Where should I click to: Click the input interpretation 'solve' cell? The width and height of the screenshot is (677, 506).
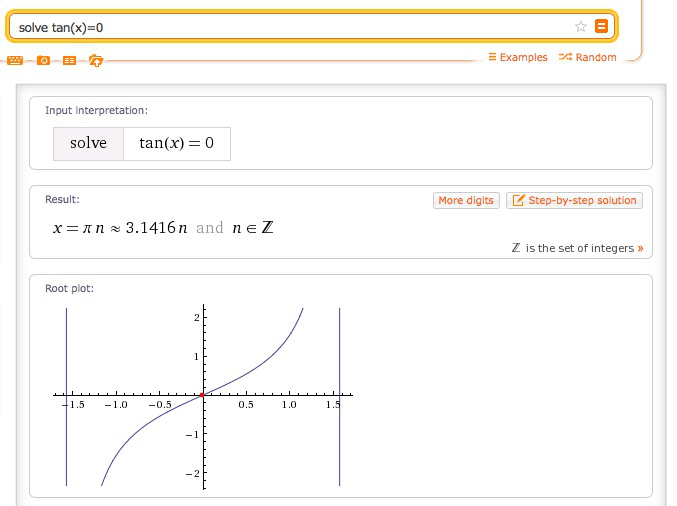click(x=88, y=143)
